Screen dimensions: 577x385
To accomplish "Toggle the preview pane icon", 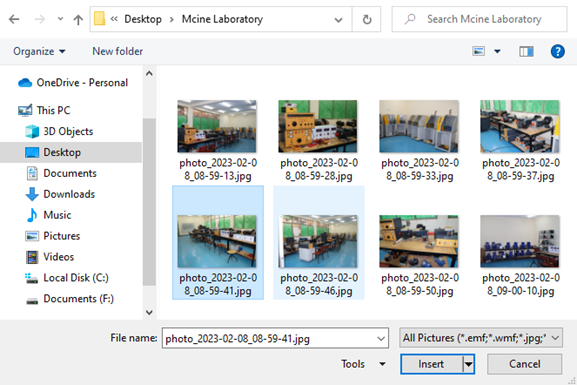I will pyautogui.click(x=526, y=51).
